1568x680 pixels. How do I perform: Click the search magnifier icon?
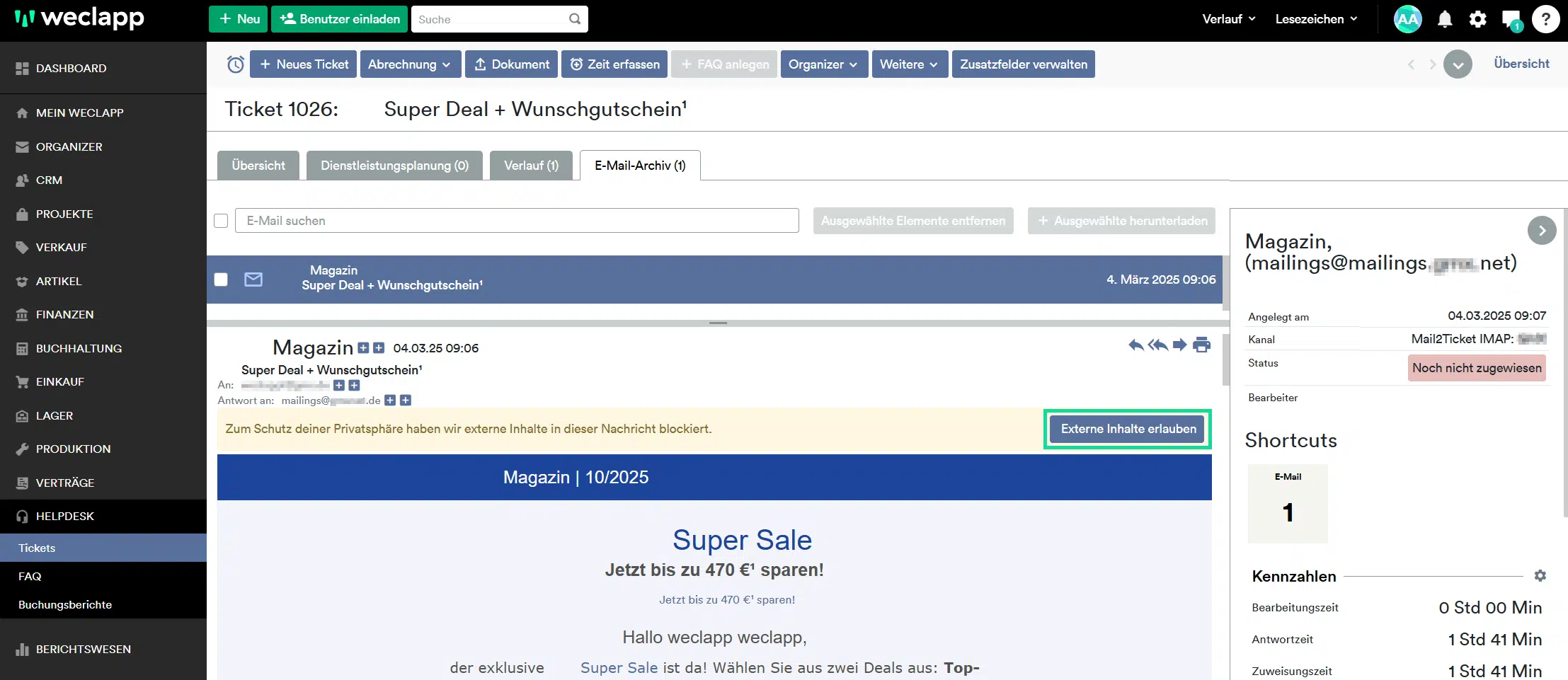click(575, 19)
